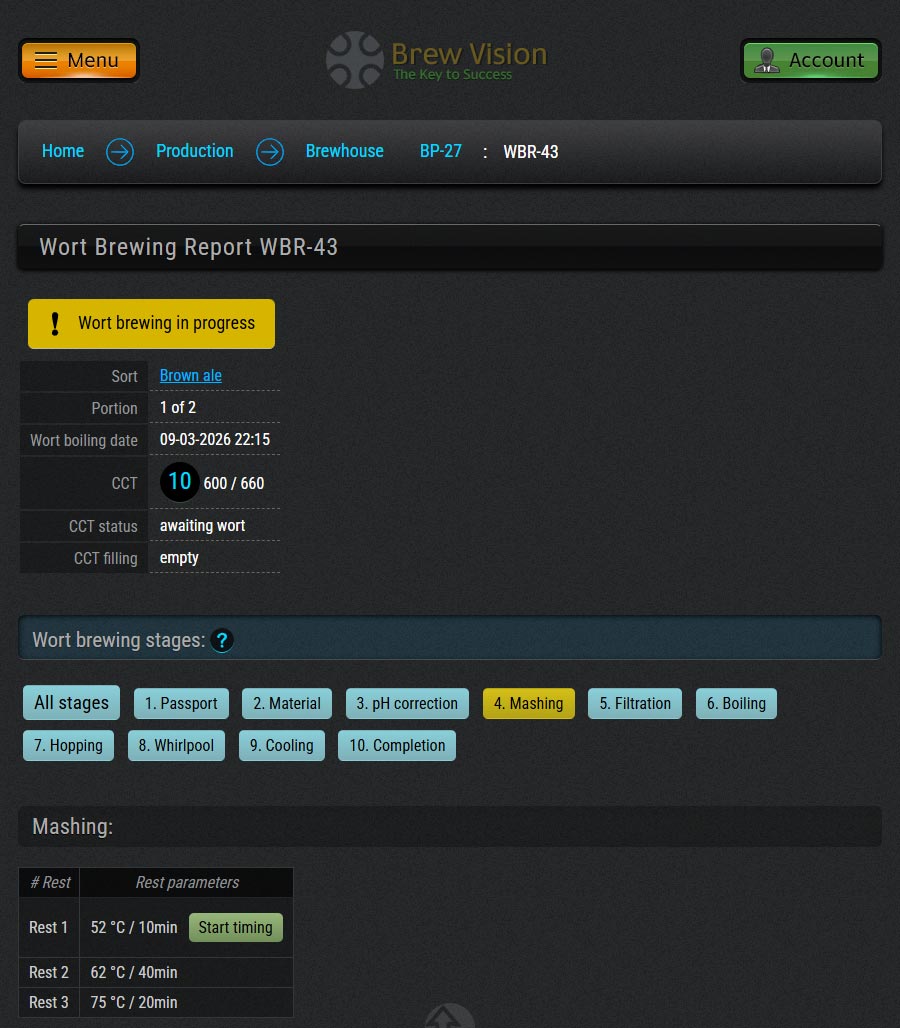Click the CCT number 10 circle
Viewport: 900px width, 1028px height.
tap(180, 482)
